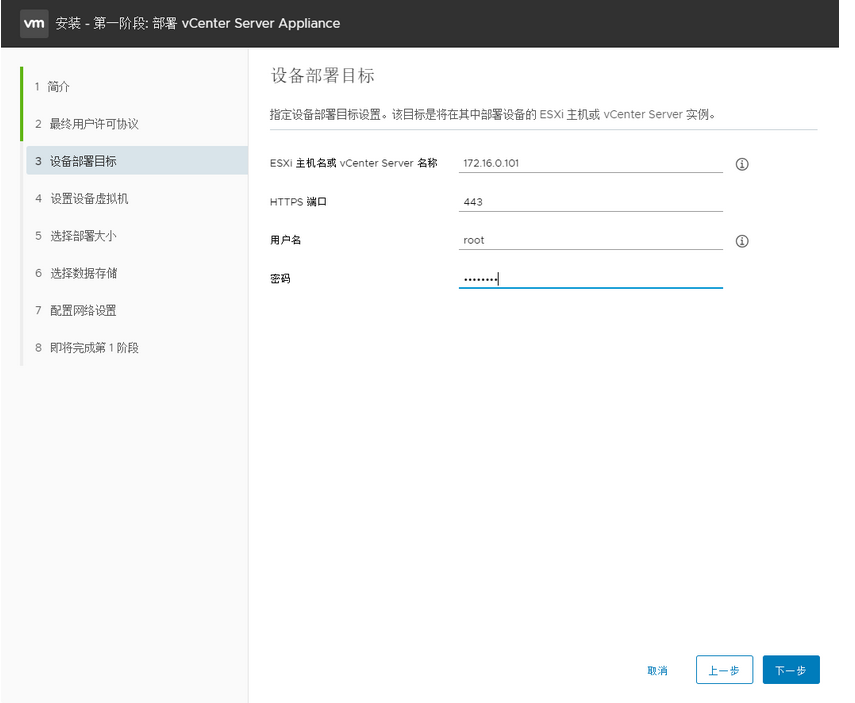Click the title 安装 - 第一阶段: 部署 vCenter Server Appliance

tap(197, 23)
